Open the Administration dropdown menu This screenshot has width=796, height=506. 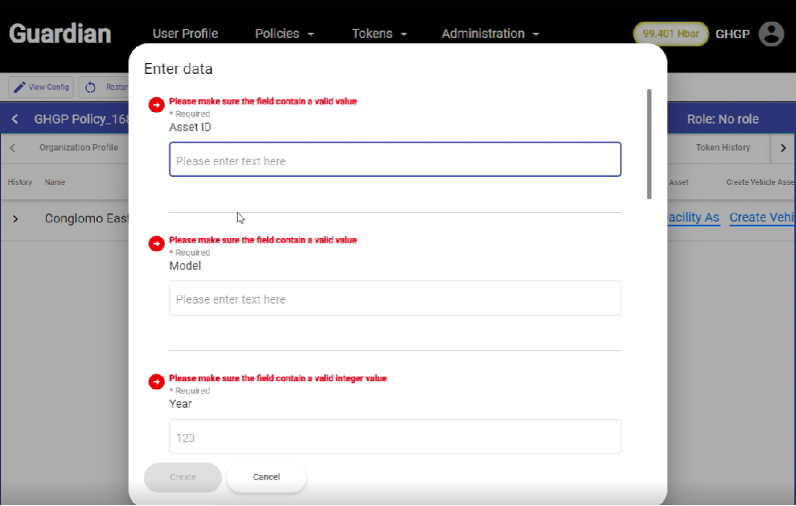click(490, 34)
